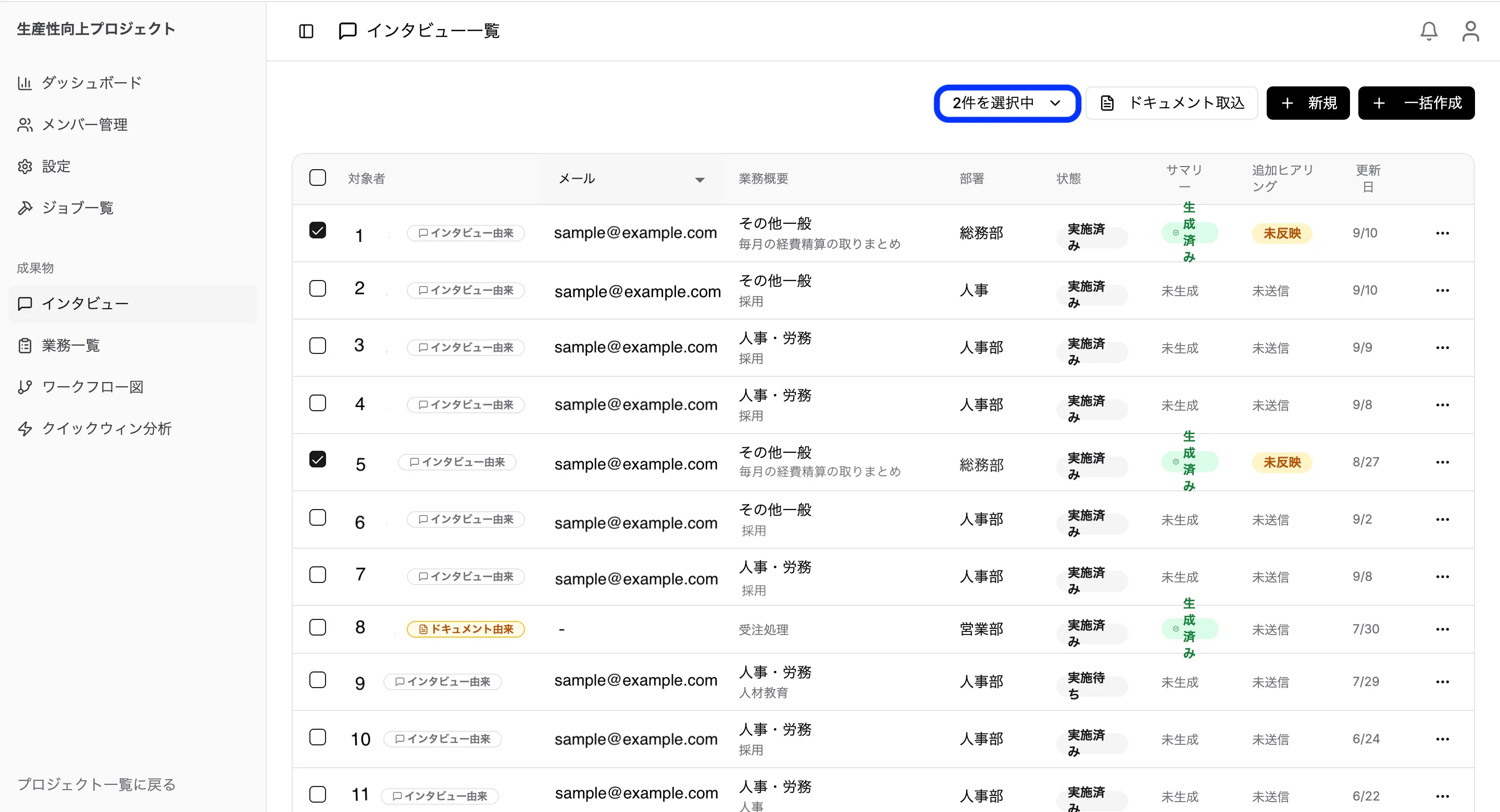Image resolution: width=1500 pixels, height=812 pixels.
Task: Toggle the sidebar panel icon
Action: point(306,31)
